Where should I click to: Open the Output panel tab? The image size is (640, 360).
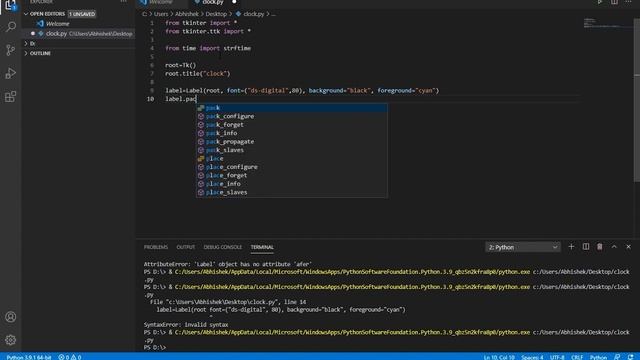[185, 247]
